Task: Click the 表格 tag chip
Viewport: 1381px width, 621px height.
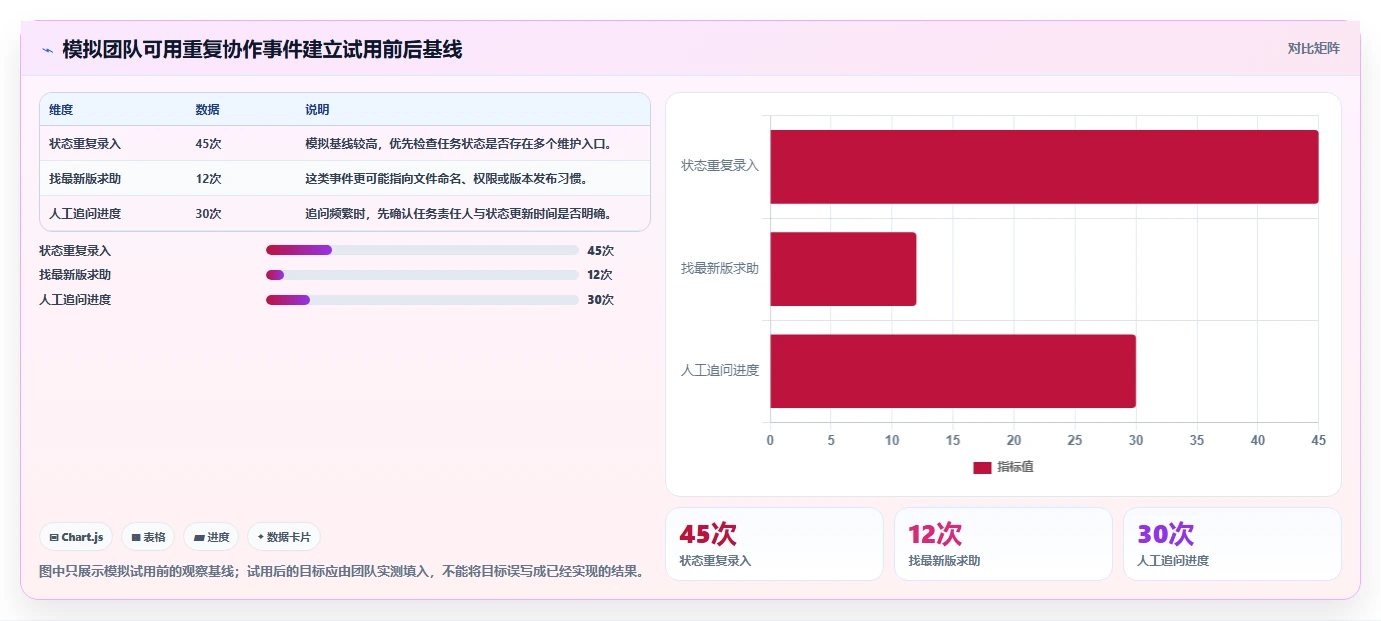Action: point(148,537)
